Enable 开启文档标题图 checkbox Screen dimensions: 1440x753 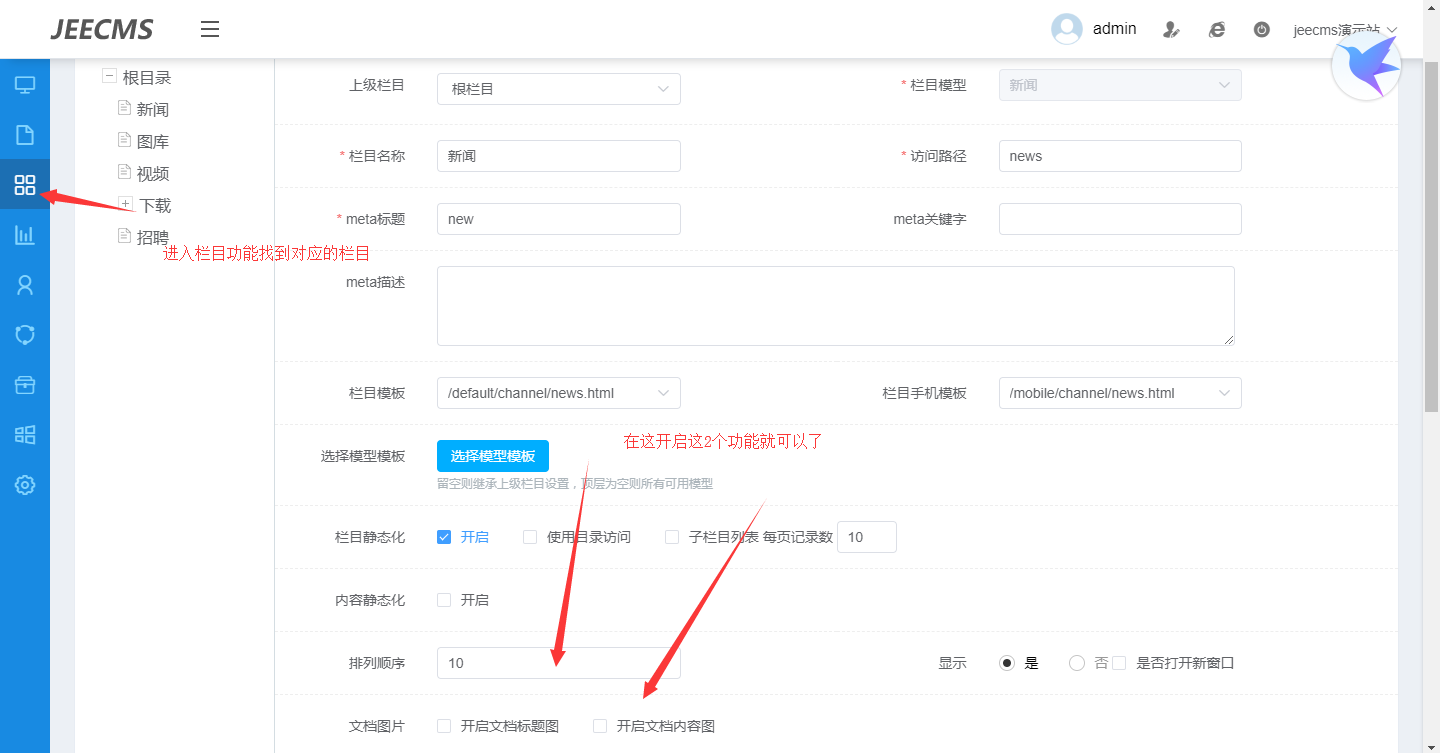tap(444, 726)
